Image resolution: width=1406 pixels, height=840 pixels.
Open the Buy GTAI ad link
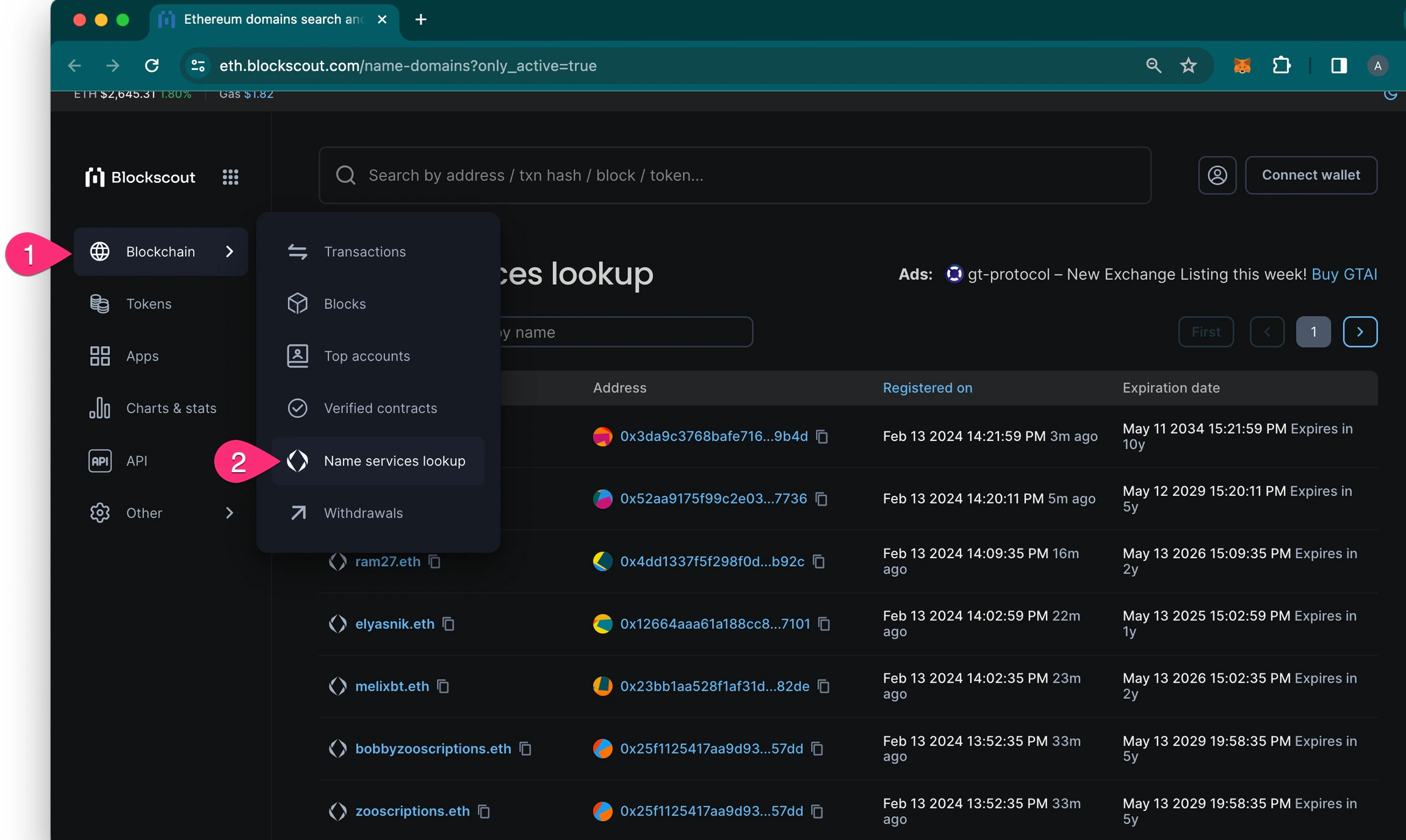[x=1344, y=275]
